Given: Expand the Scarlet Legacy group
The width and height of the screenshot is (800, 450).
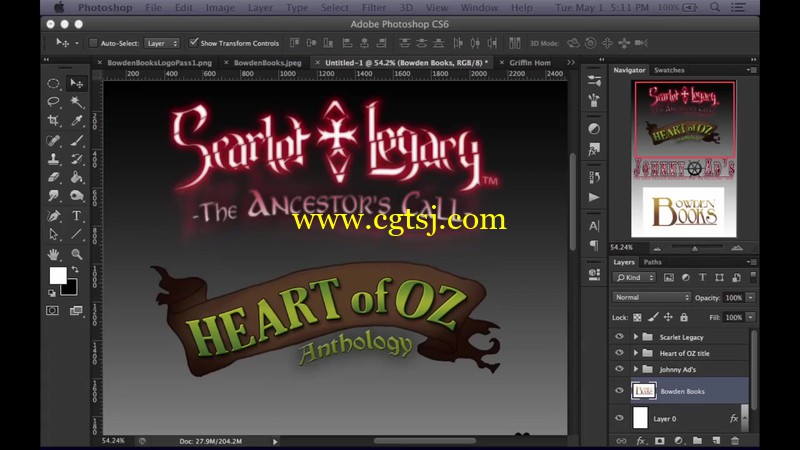Looking at the screenshot, I should (636, 337).
